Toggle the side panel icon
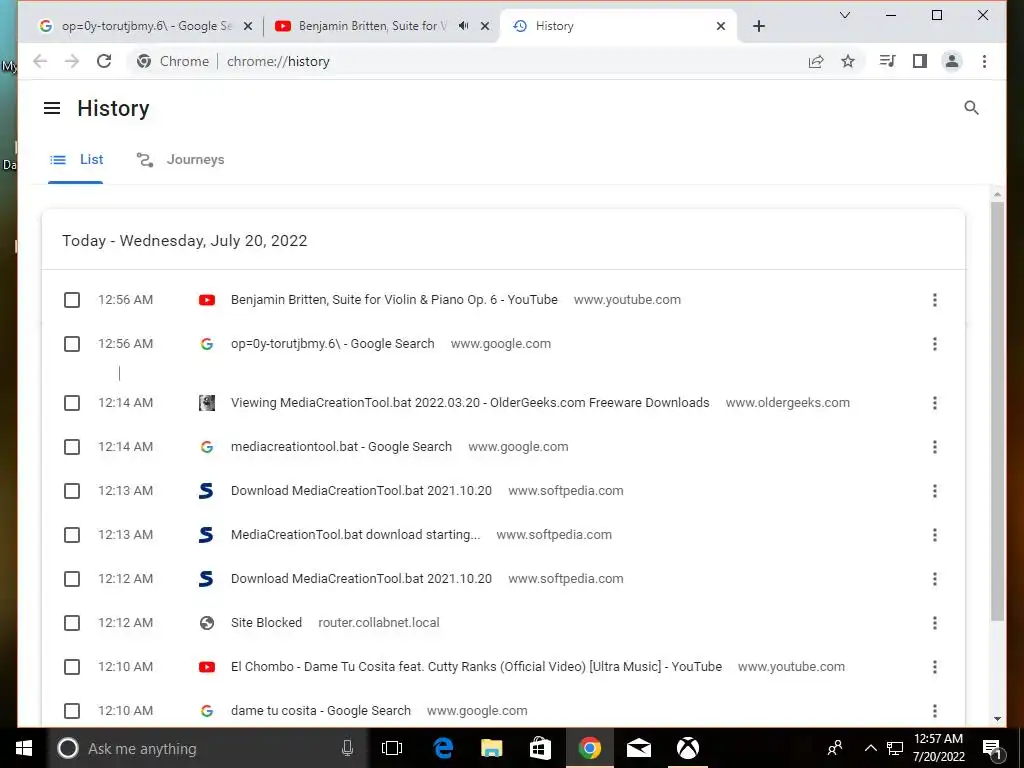 [920, 61]
